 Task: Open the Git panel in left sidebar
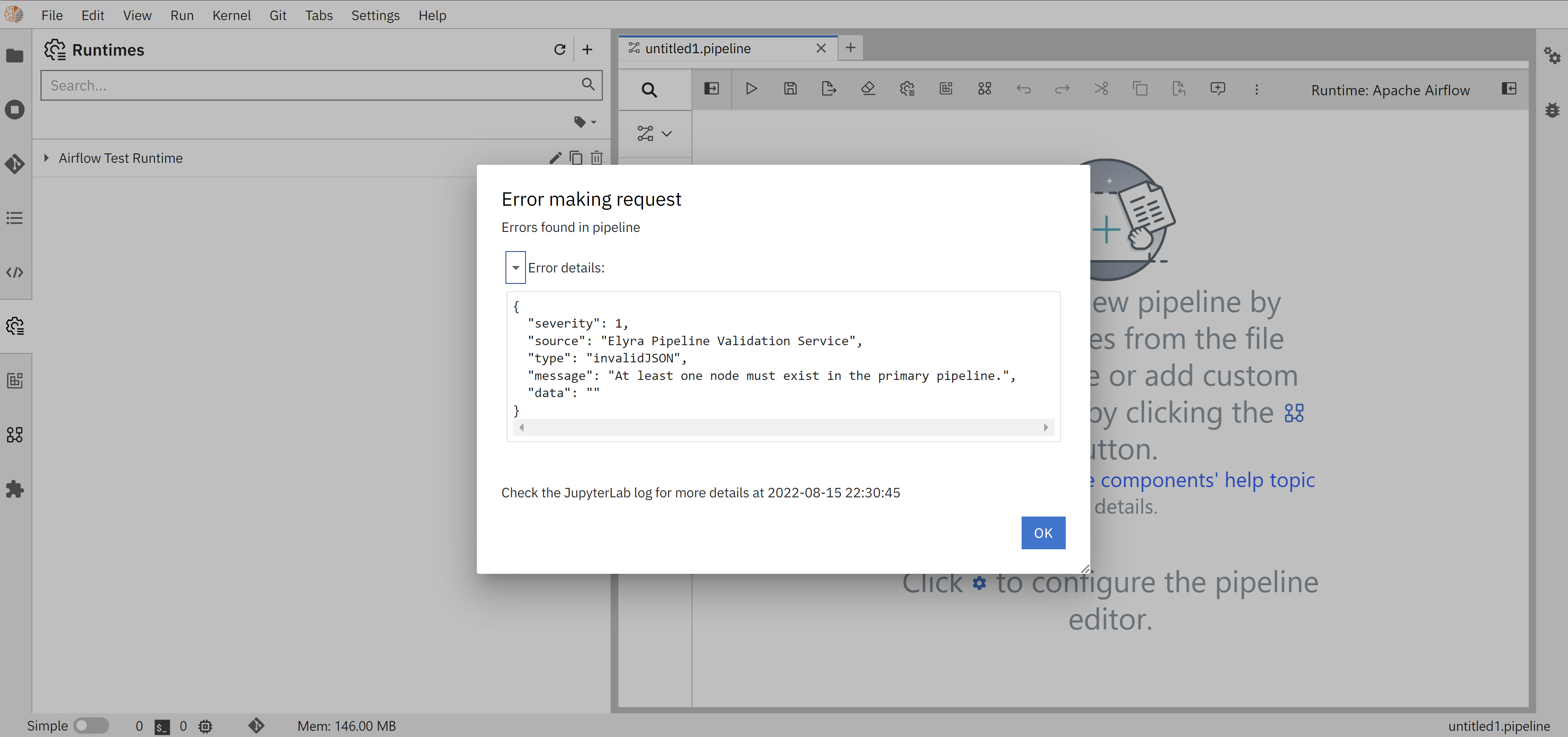coord(15,164)
